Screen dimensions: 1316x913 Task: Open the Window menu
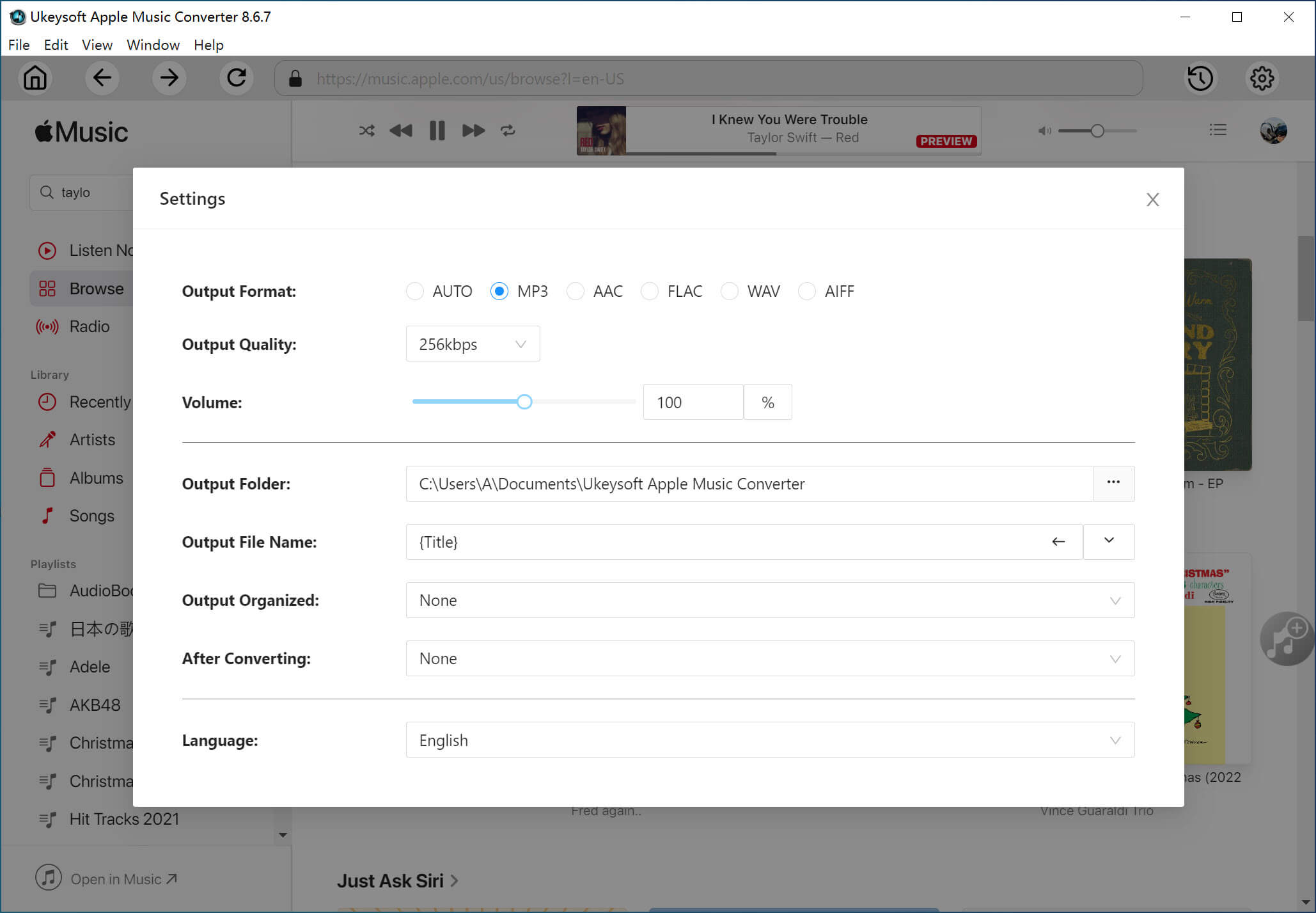point(153,44)
